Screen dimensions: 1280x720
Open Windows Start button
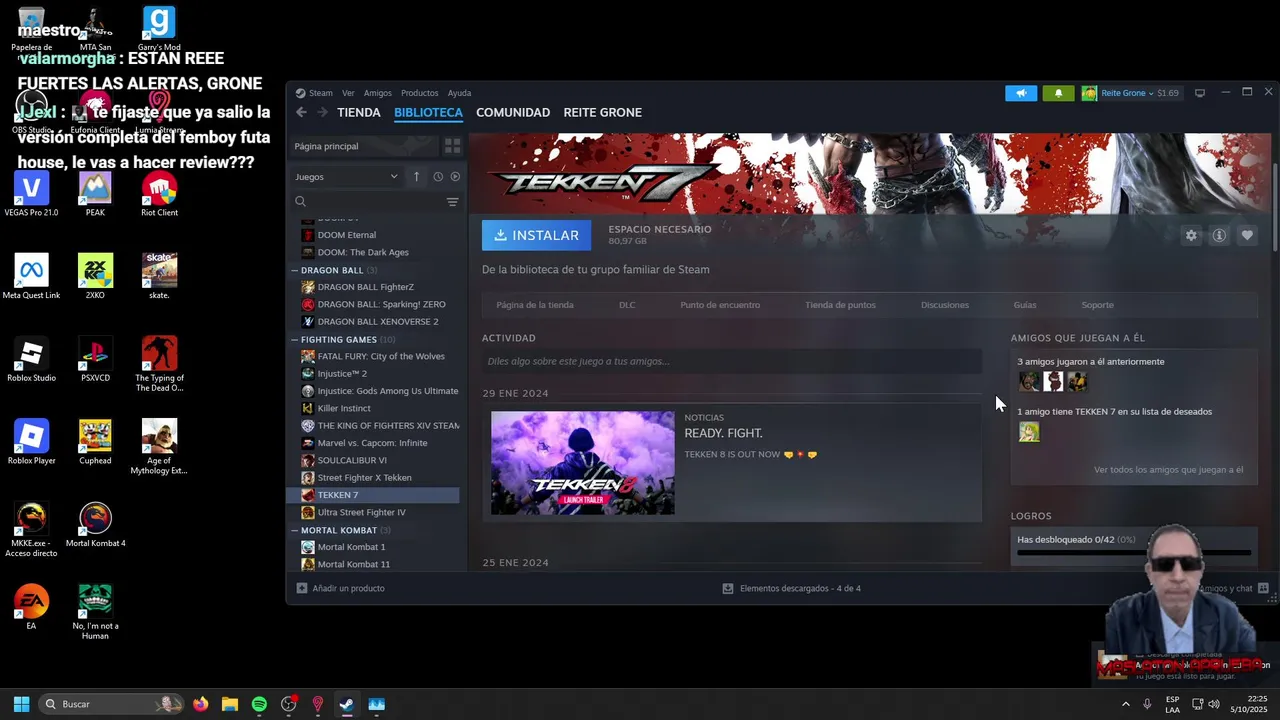tap(21, 704)
